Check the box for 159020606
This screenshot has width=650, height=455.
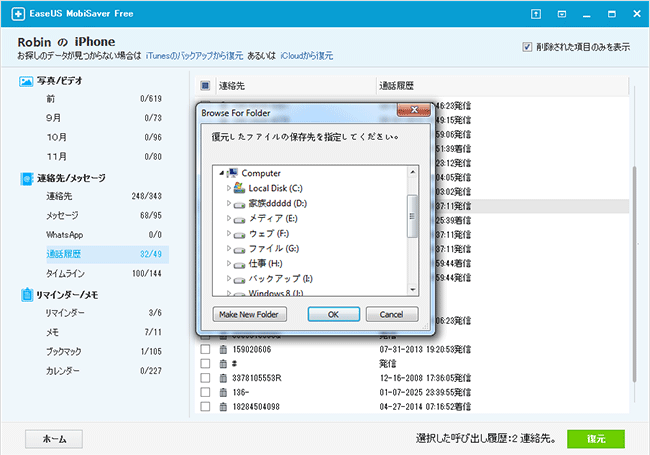[205, 349]
